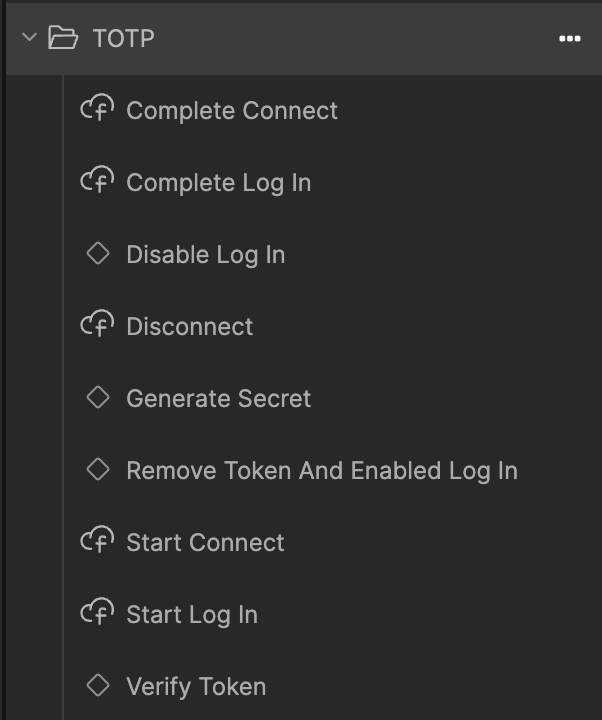The height and width of the screenshot is (720, 602).
Task: Click the Disconnect cloud function icon
Action: click(x=97, y=325)
